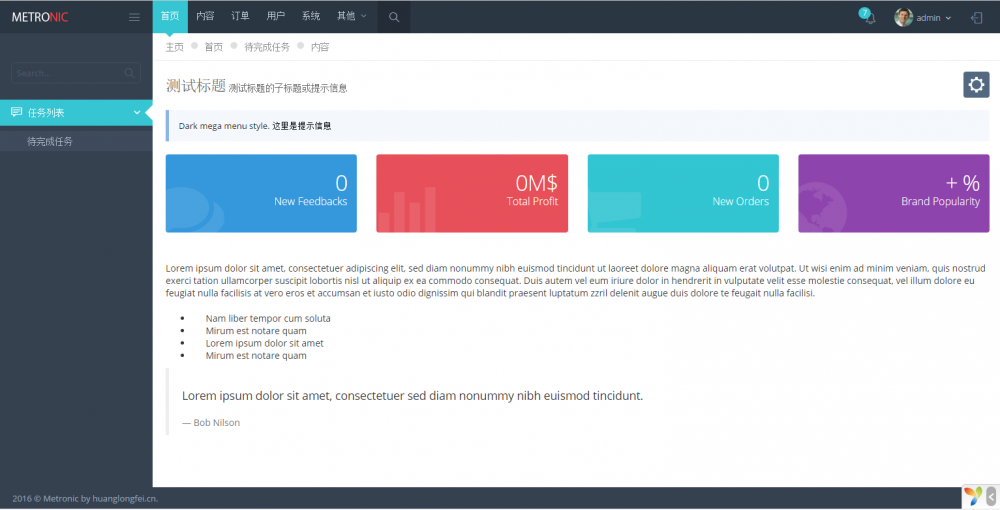Open the New Feedbacks blue tile
The height and width of the screenshot is (510, 1000).
tap(261, 193)
